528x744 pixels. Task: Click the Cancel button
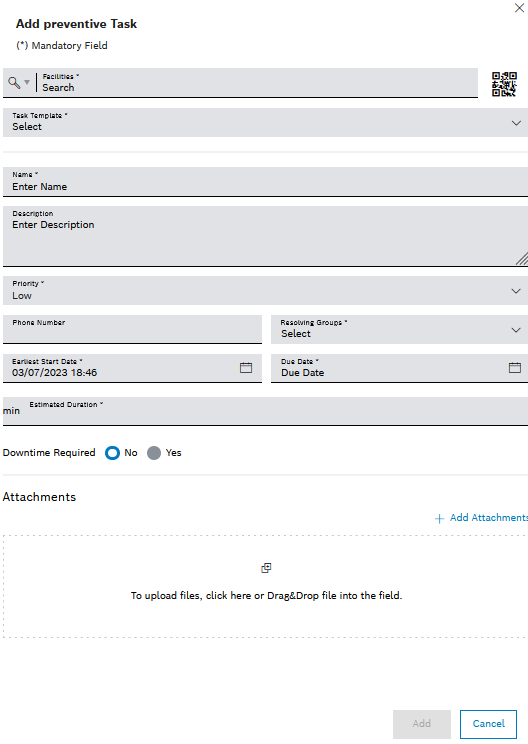point(488,724)
